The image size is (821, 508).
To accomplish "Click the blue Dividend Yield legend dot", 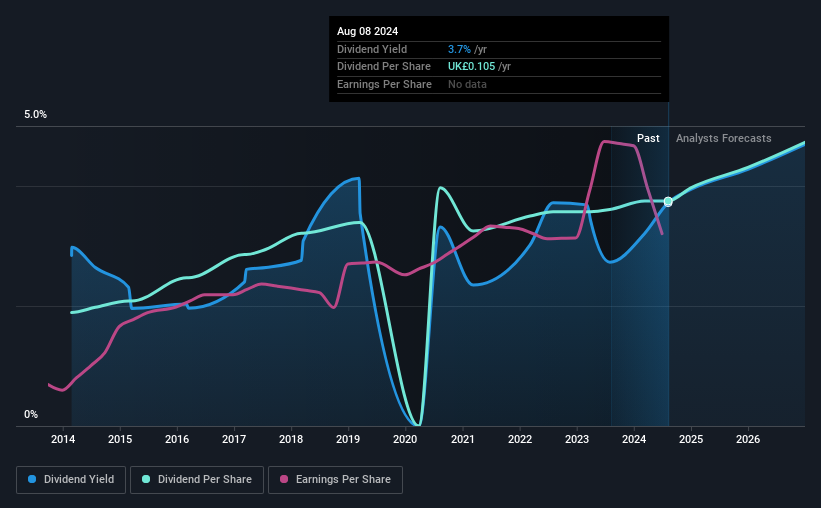I will 32,479.
